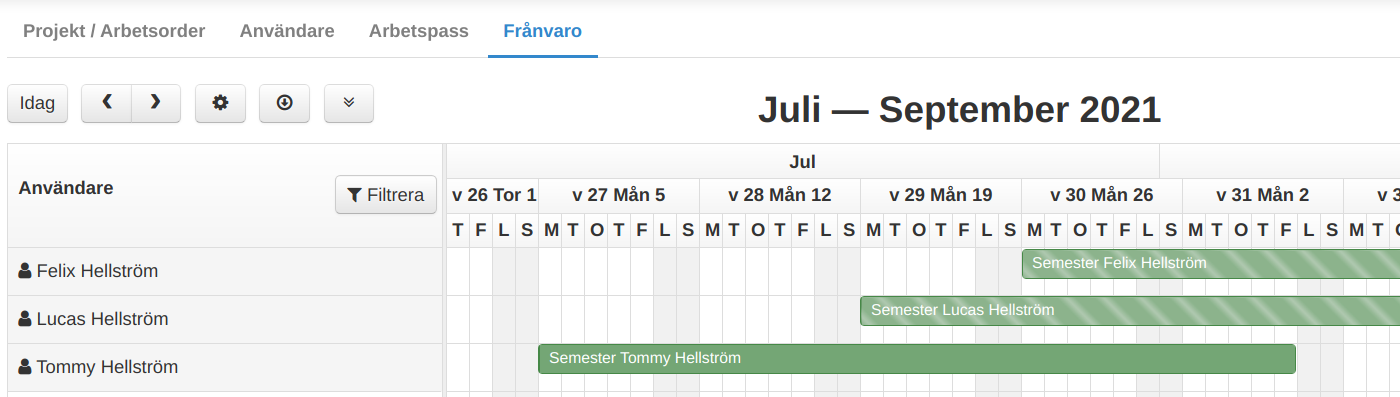Click week header v 30 Mån 26
The width and height of the screenshot is (1400, 397).
coord(1102,195)
